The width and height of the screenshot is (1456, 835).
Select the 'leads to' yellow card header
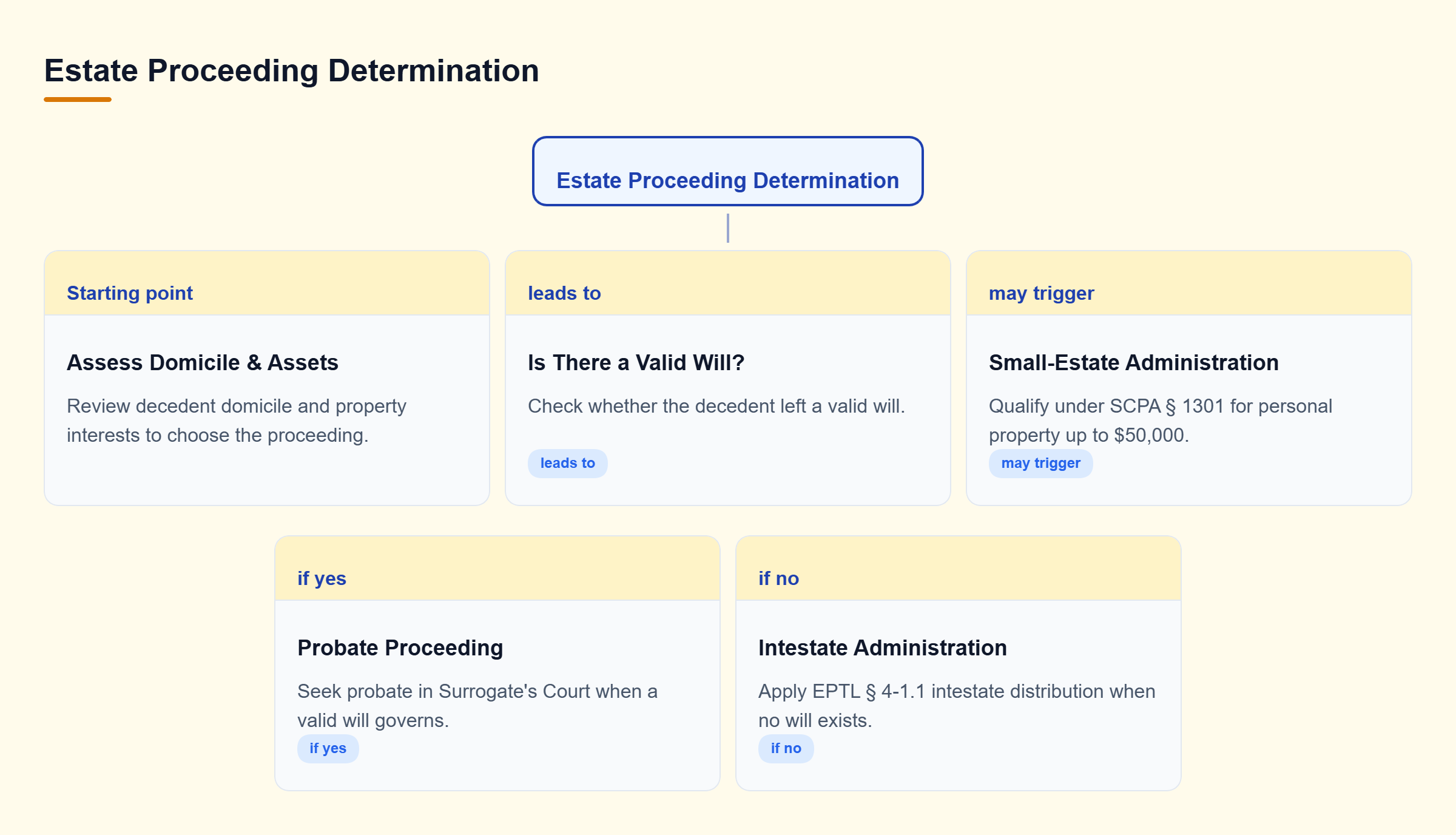tap(728, 283)
